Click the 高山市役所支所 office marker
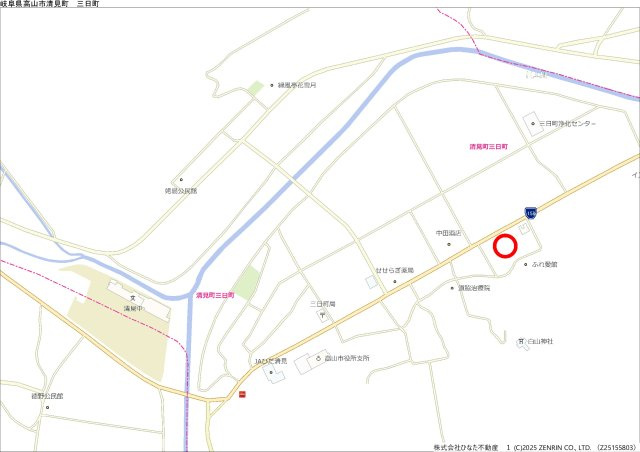The image size is (640, 452). click(x=319, y=358)
